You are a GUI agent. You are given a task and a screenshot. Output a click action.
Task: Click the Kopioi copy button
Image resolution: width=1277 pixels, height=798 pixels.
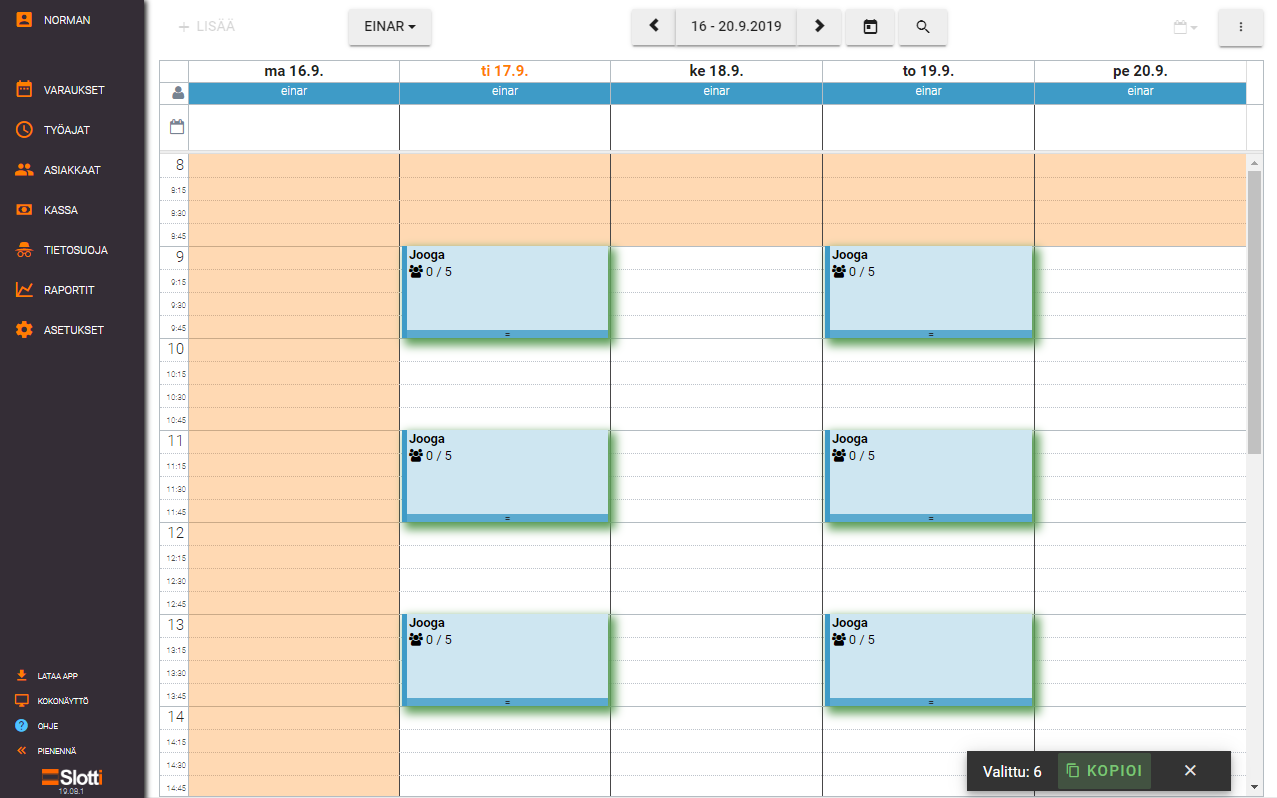(1104, 771)
